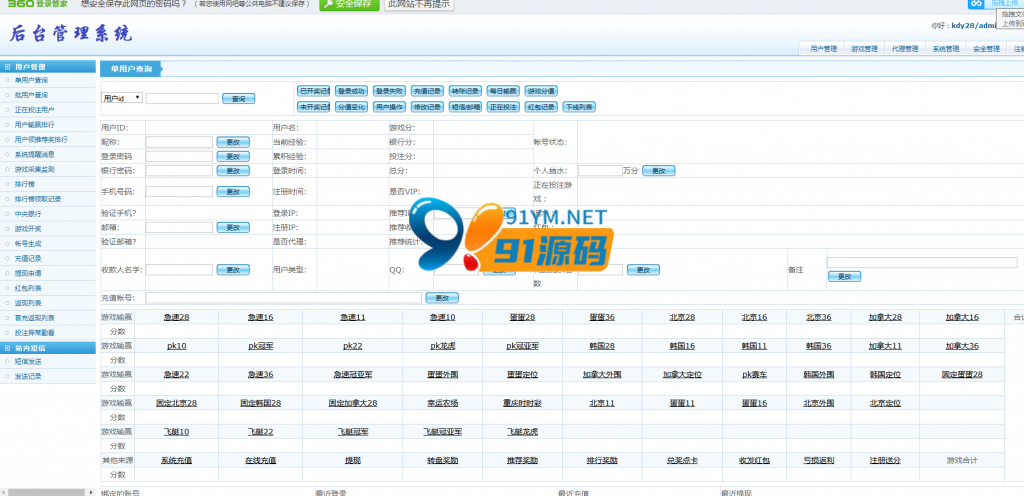
Task: Click 更改 under the 备注 field
Action: [x=844, y=277]
